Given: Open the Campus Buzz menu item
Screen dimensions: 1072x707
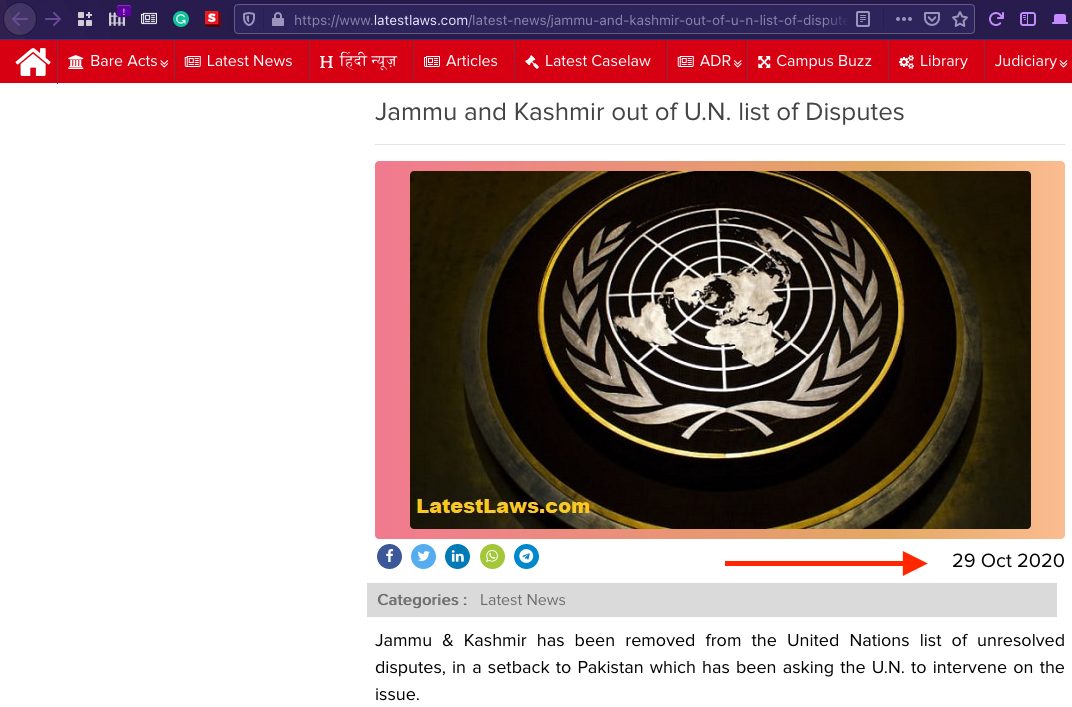Looking at the screenshot, I should (814, 62).
